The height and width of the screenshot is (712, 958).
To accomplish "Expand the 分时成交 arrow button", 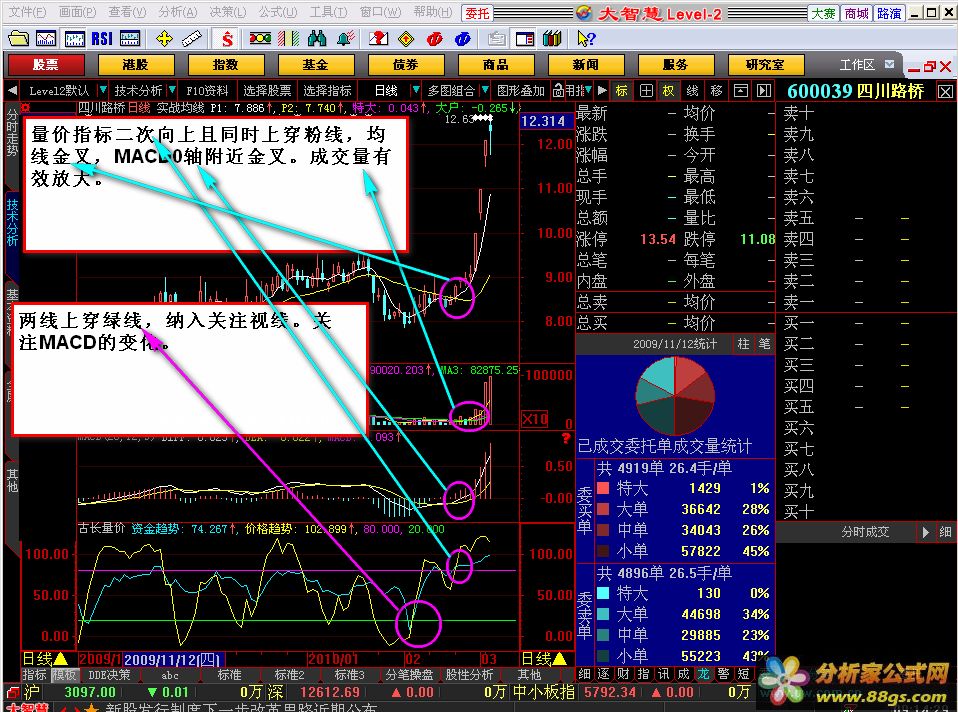I will tap(926, 532).
